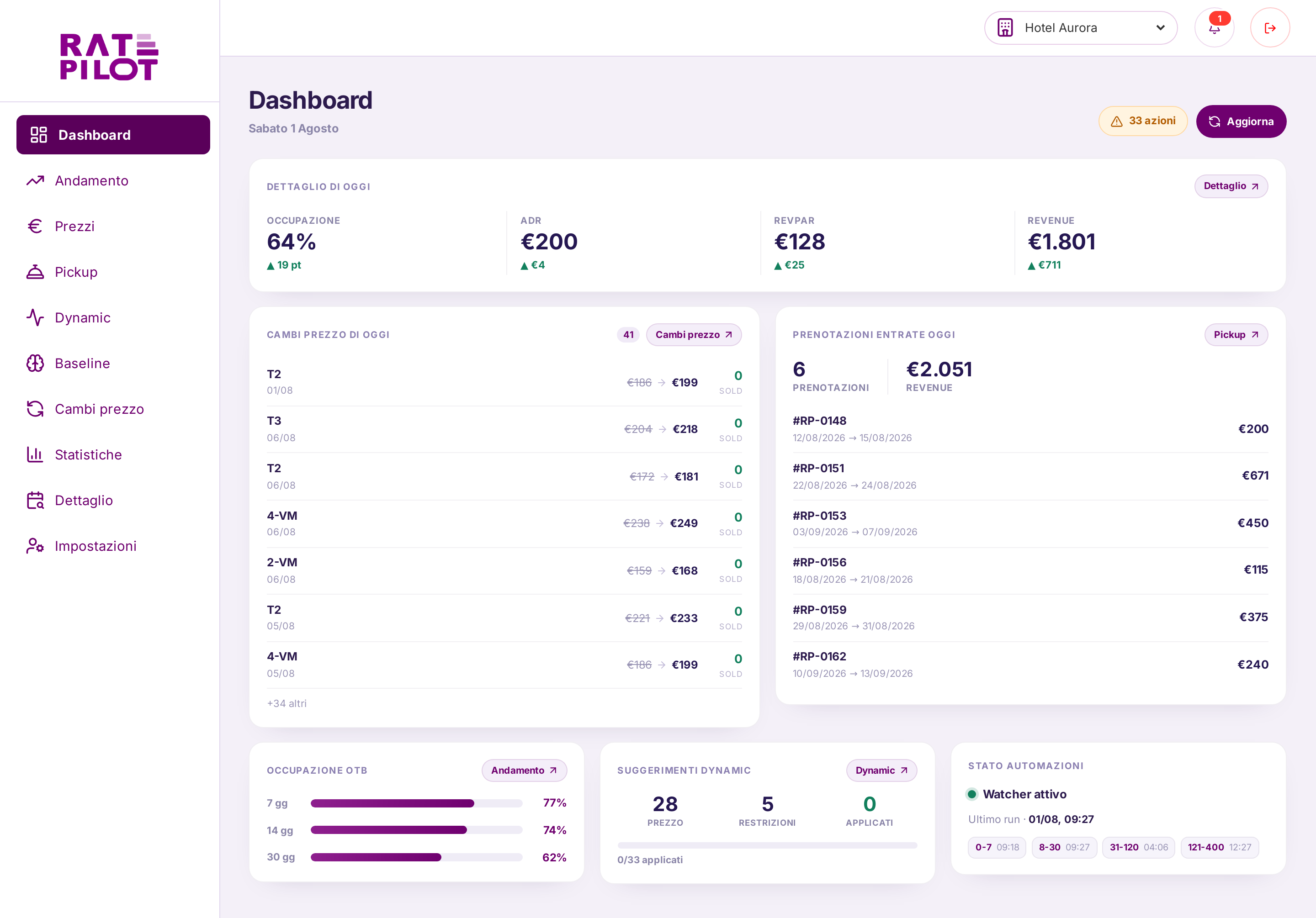Click the Dynamic pulse icon

click(x=35, y=317)
